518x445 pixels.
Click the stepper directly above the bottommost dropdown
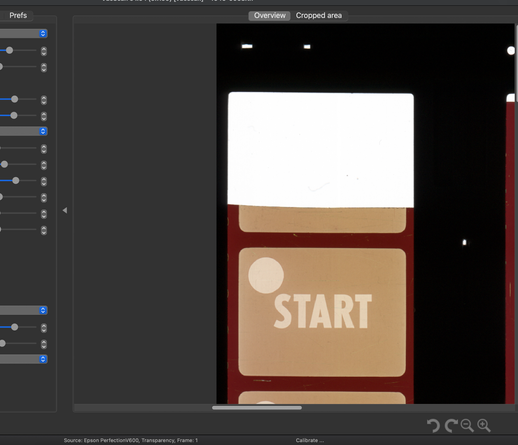coord(44,344)
